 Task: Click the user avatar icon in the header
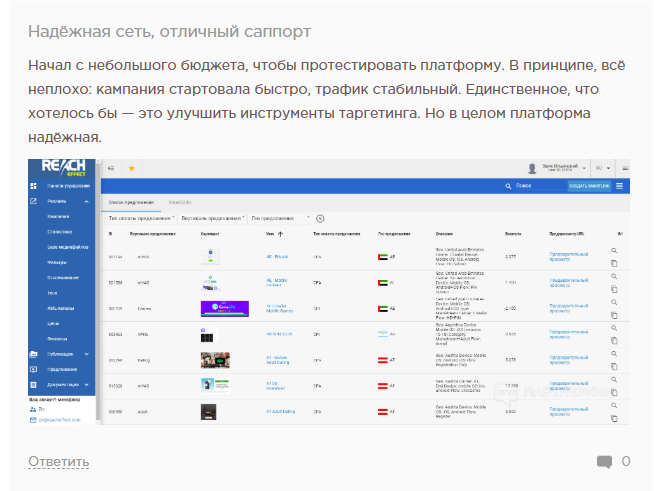tap(532, 168)
